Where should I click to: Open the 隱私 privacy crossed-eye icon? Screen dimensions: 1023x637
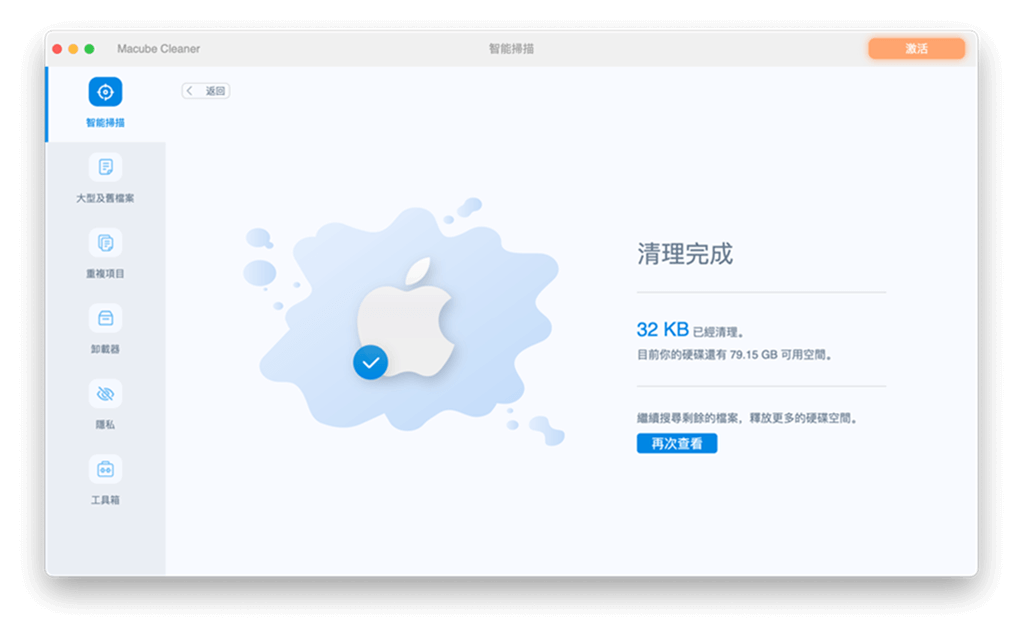105,394
